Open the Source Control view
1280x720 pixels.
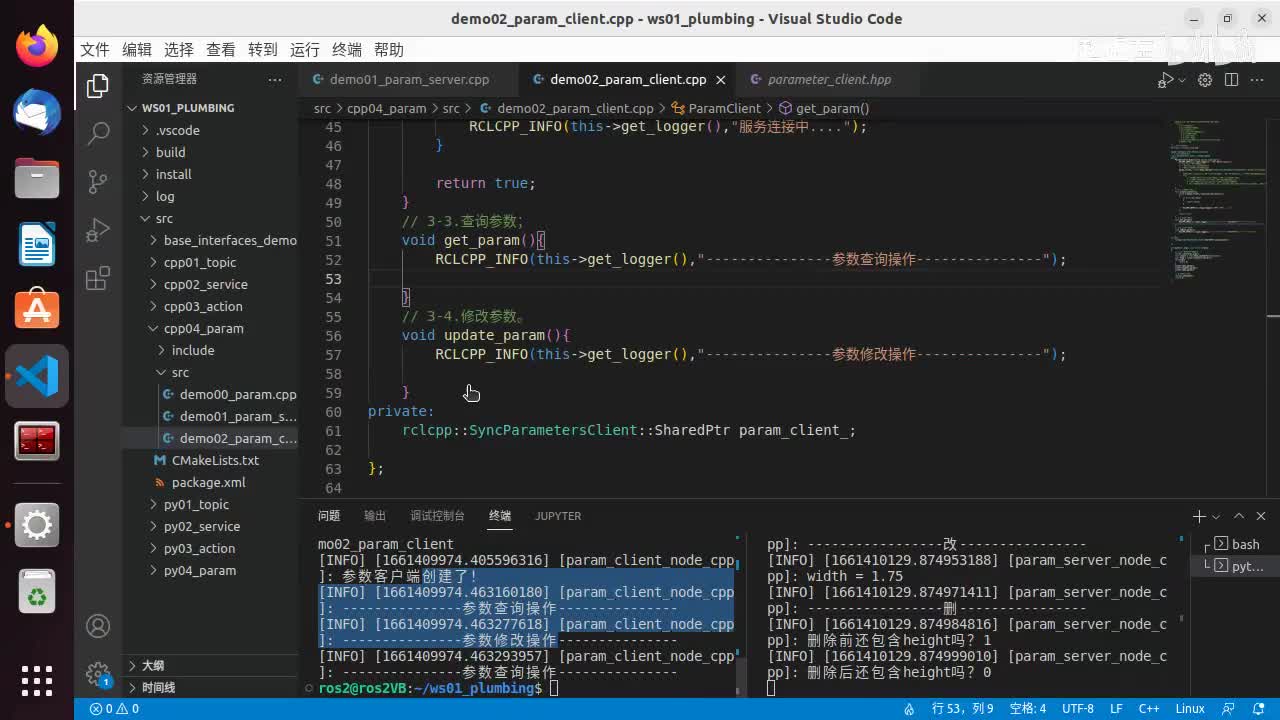(98, 181)
